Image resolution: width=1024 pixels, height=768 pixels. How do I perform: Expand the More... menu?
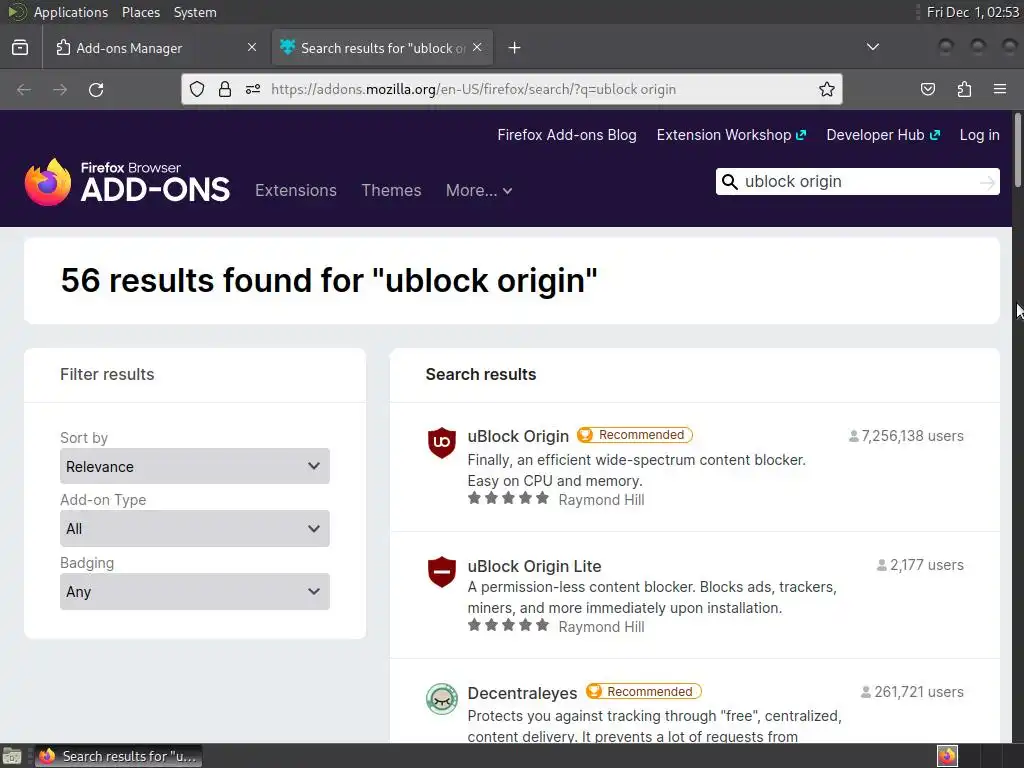coord(479,190)
